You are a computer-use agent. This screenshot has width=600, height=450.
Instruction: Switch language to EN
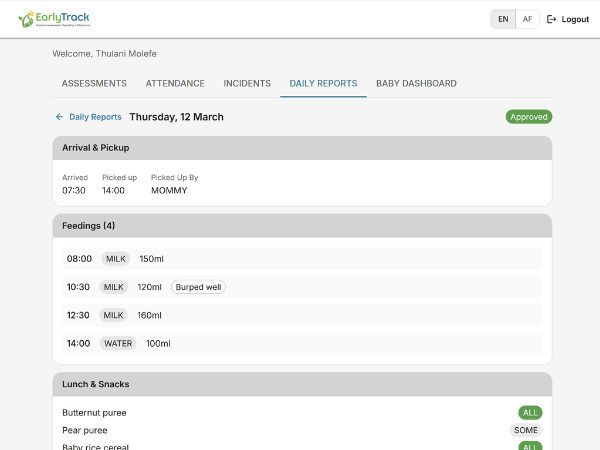pos(503,19)
